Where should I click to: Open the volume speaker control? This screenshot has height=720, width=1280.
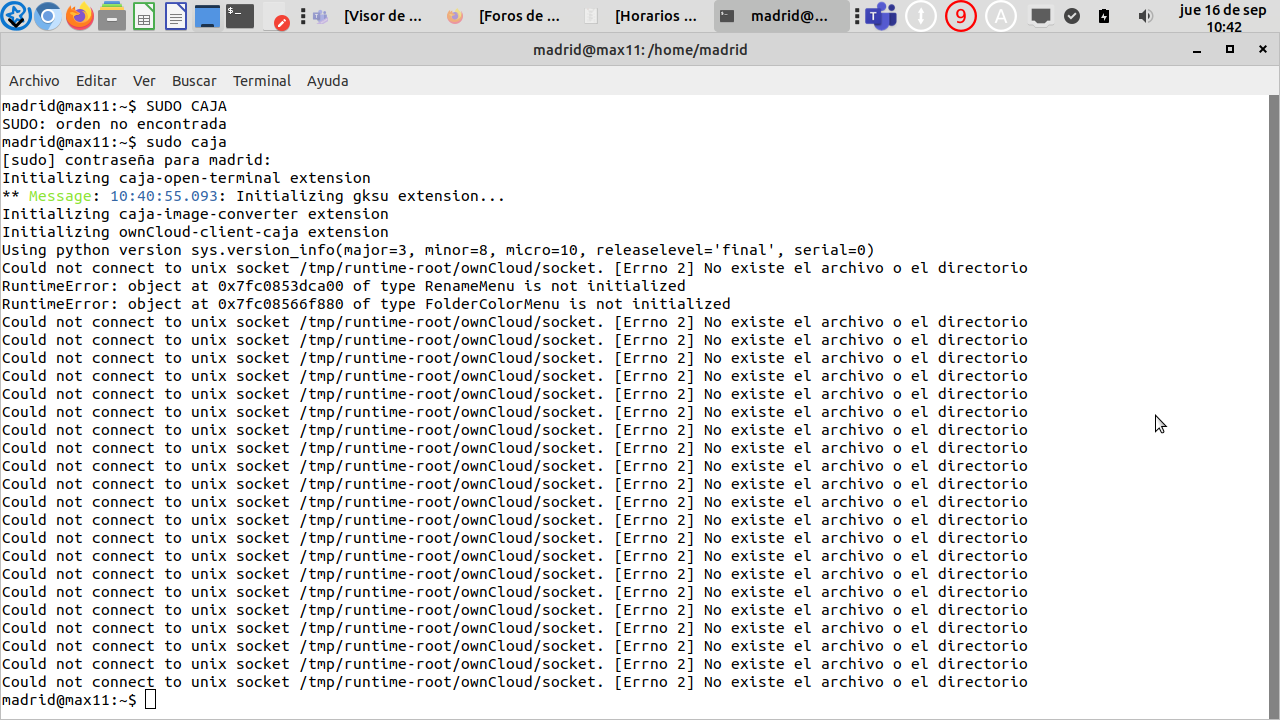point(1146,16)
